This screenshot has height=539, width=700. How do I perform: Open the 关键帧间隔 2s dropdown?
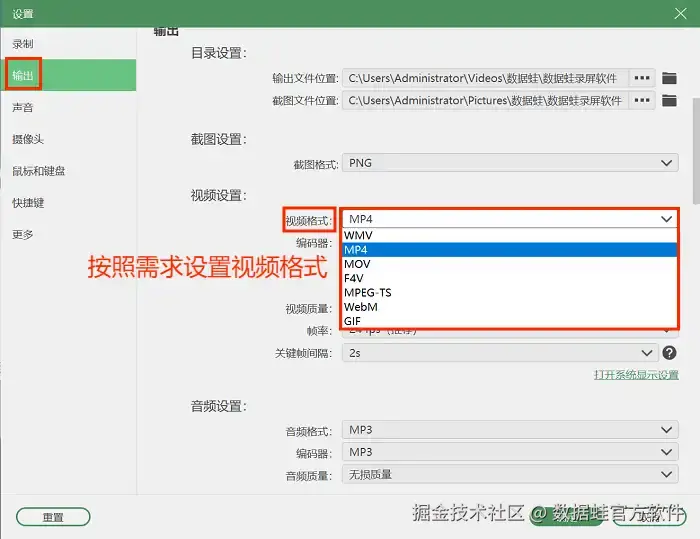tap(500, 353)
